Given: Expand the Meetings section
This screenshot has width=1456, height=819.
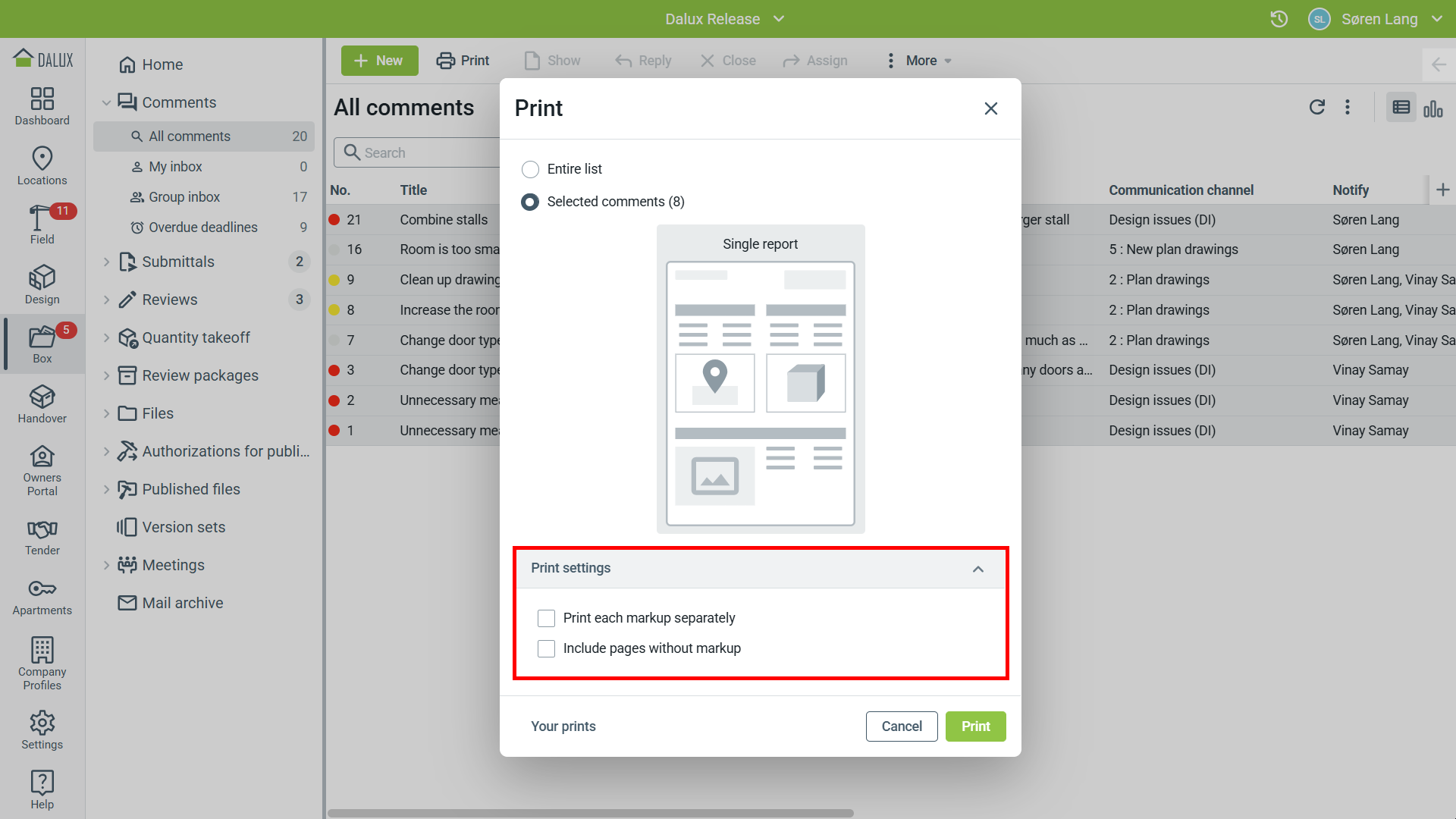Looking at the screenshot, I should point(106,565).
